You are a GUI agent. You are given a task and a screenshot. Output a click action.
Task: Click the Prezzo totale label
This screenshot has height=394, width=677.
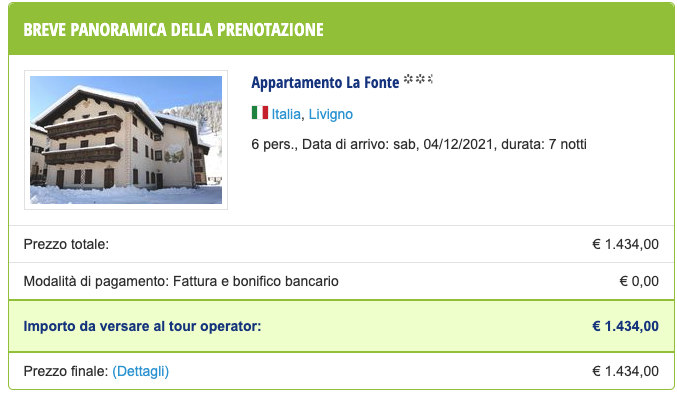[x=66, y=244]
